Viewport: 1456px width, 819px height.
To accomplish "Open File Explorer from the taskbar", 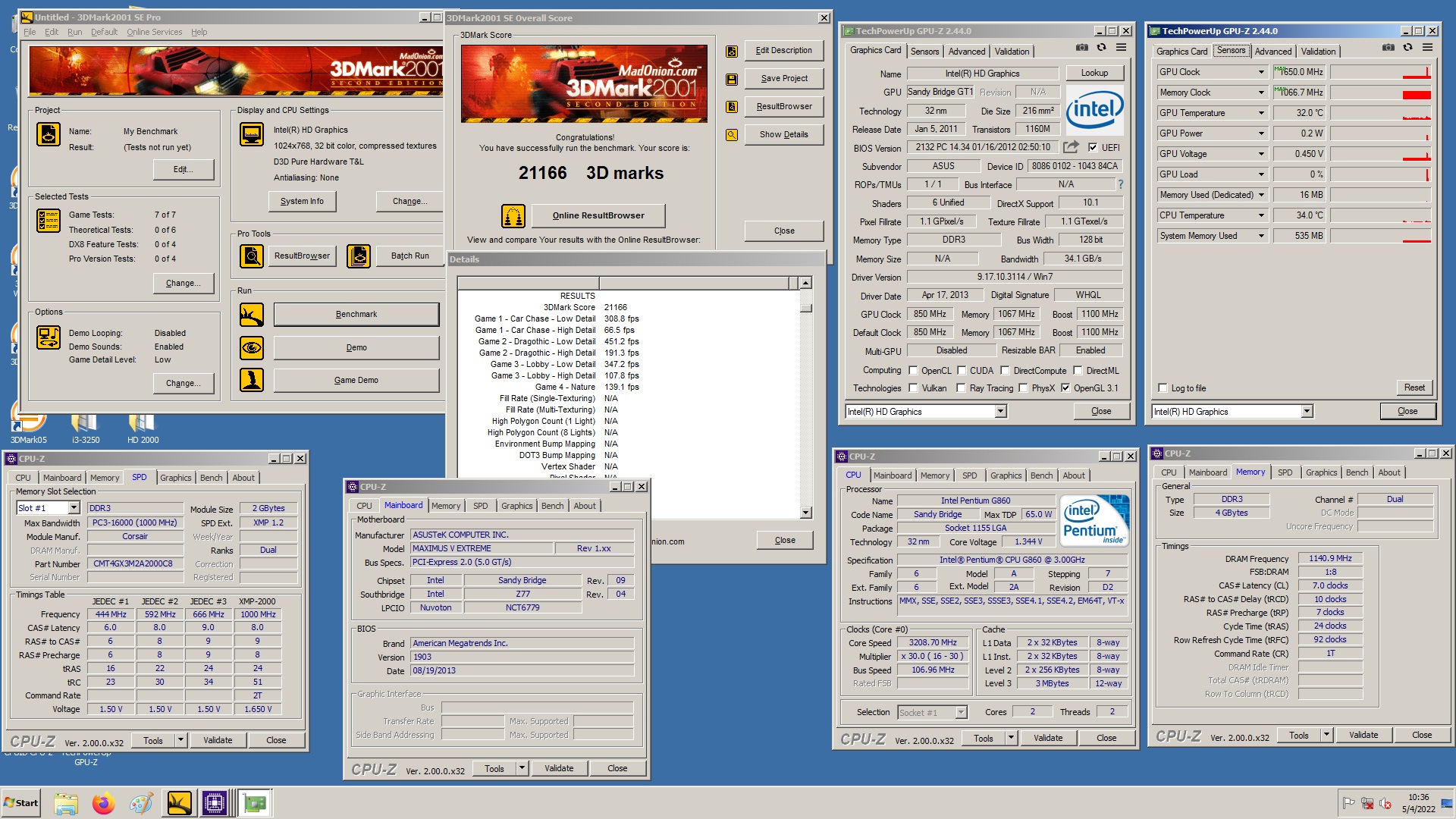I will pos(66,803).
